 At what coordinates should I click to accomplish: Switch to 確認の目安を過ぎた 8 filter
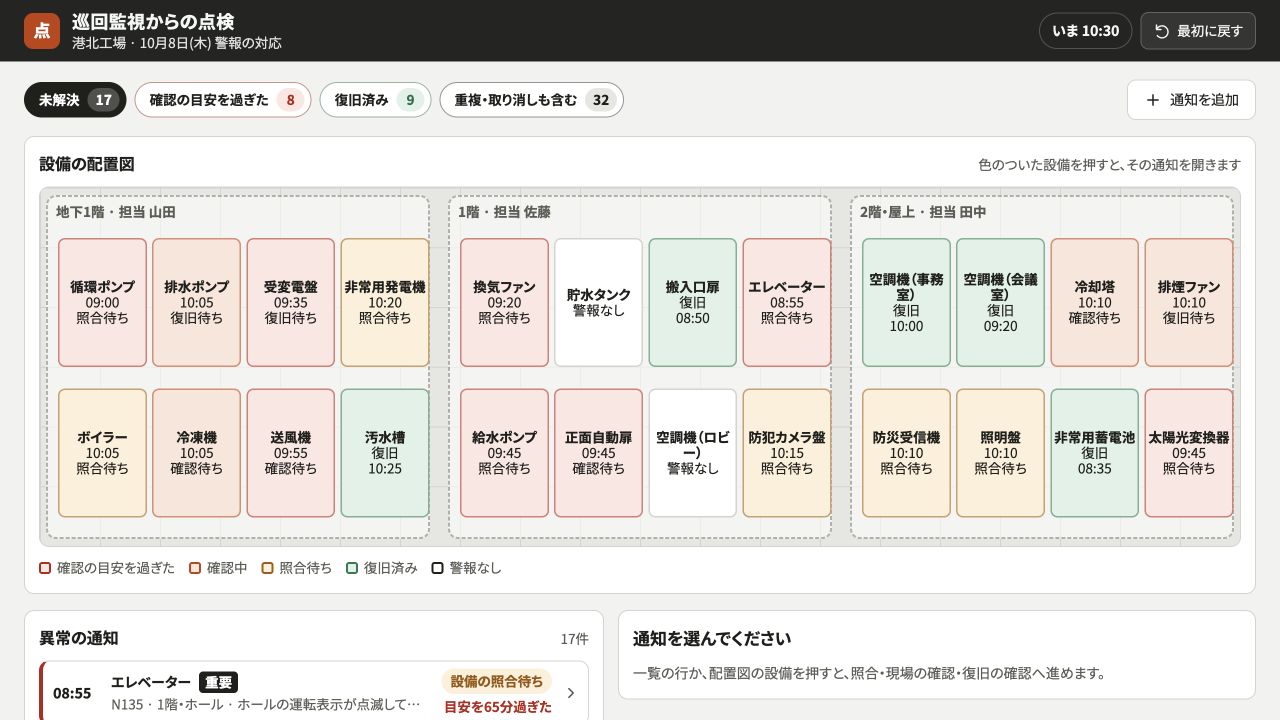[223, 100]
